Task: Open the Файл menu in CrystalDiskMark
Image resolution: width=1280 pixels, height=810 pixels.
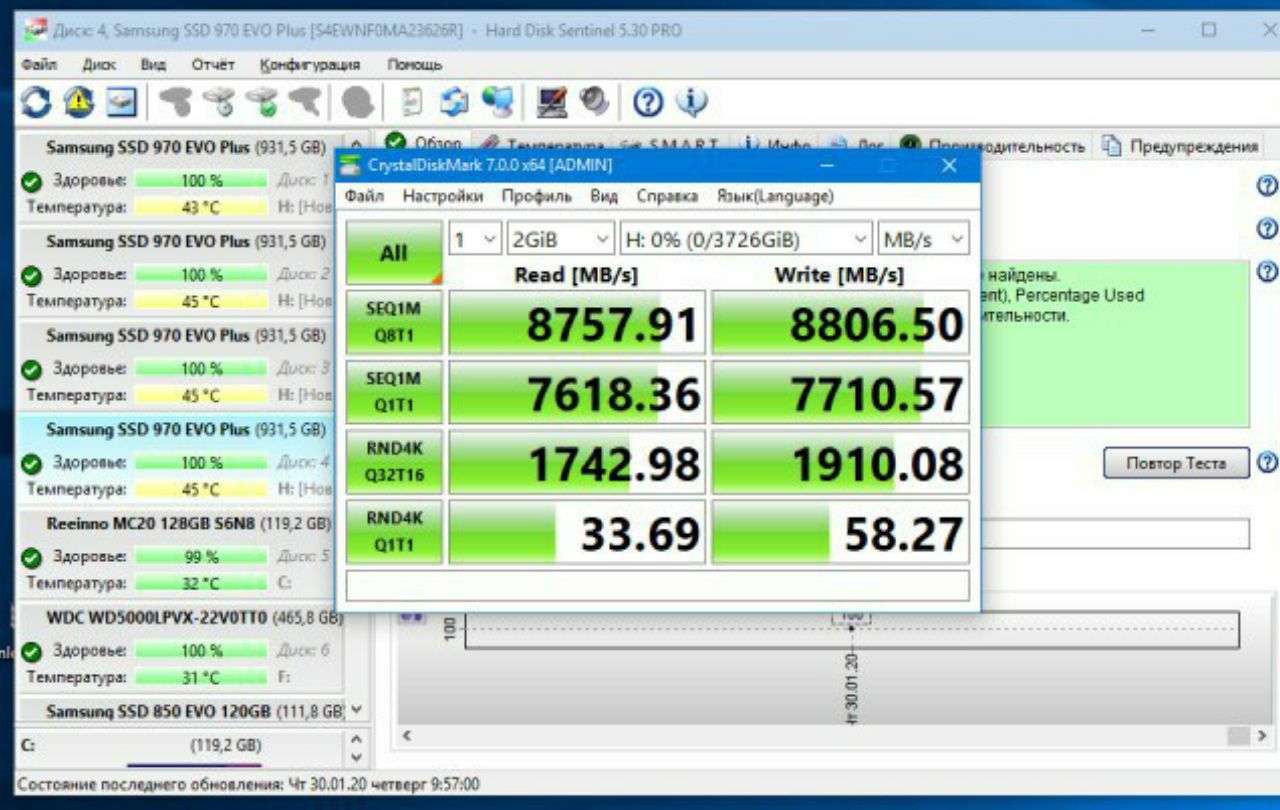Action: [x=364, y=196]
